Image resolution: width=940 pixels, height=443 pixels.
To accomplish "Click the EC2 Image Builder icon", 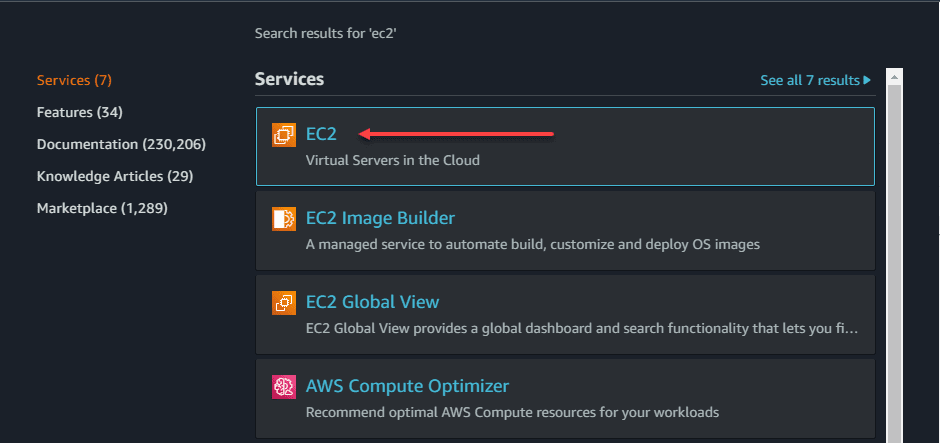I will [284, 219].
